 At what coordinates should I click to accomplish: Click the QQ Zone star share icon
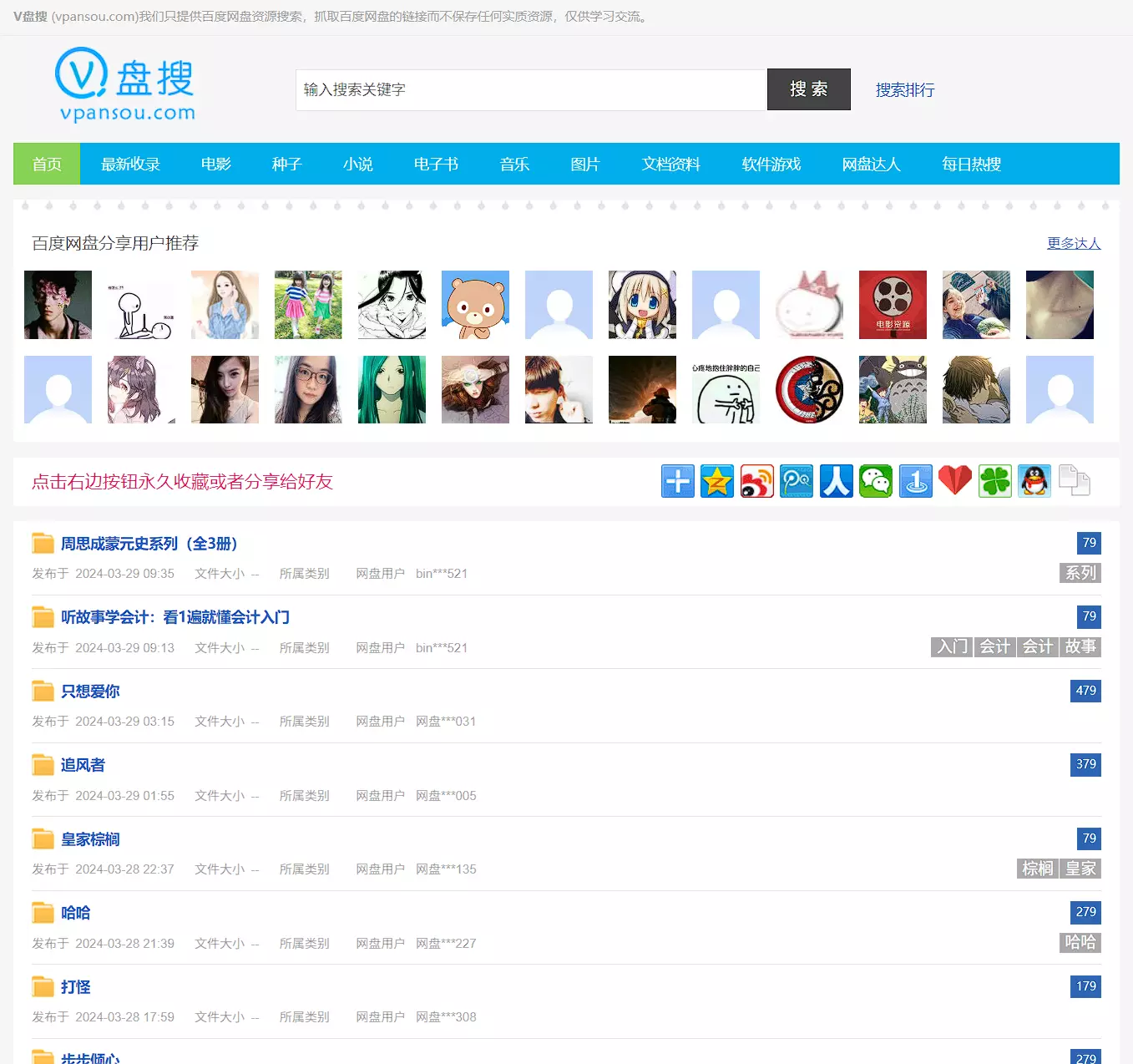pos(717,481)
